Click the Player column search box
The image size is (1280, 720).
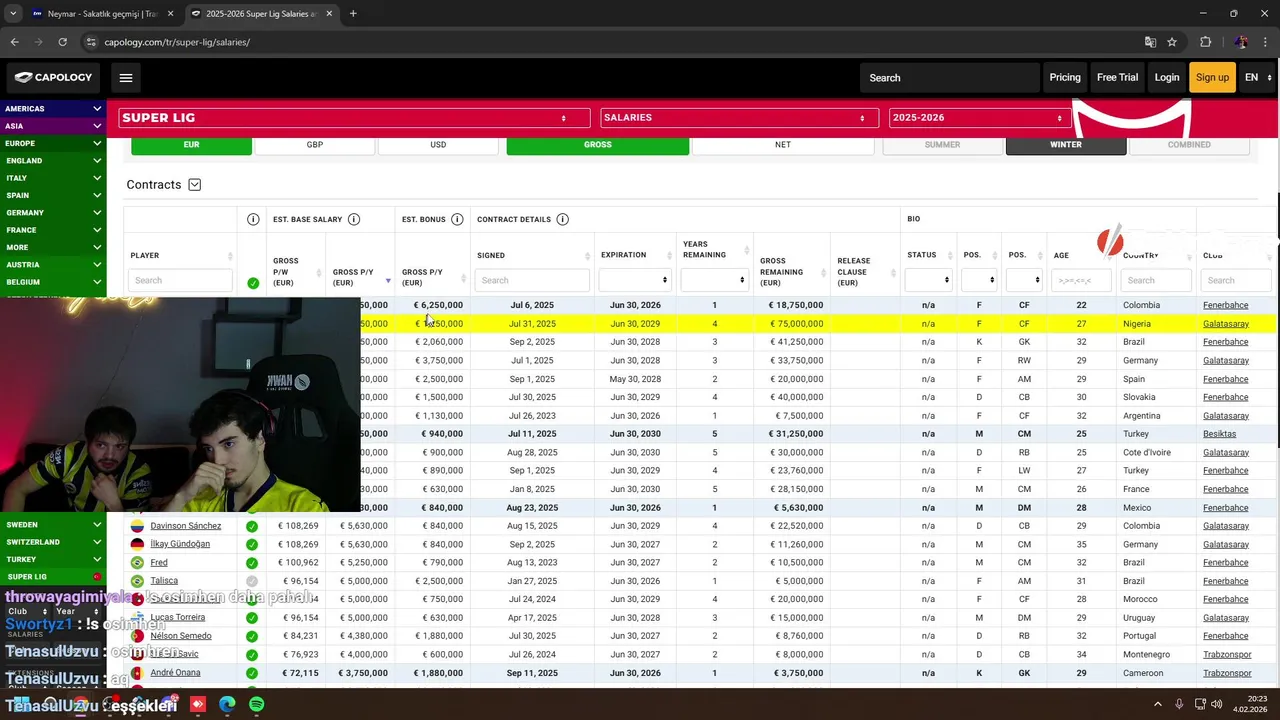point(180,280)
